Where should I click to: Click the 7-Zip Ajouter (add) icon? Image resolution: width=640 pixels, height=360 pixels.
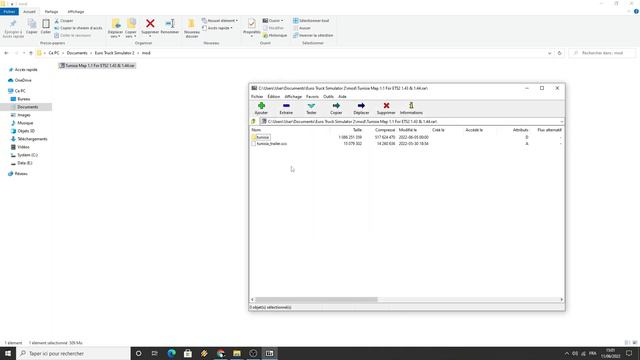click(261, 106)
